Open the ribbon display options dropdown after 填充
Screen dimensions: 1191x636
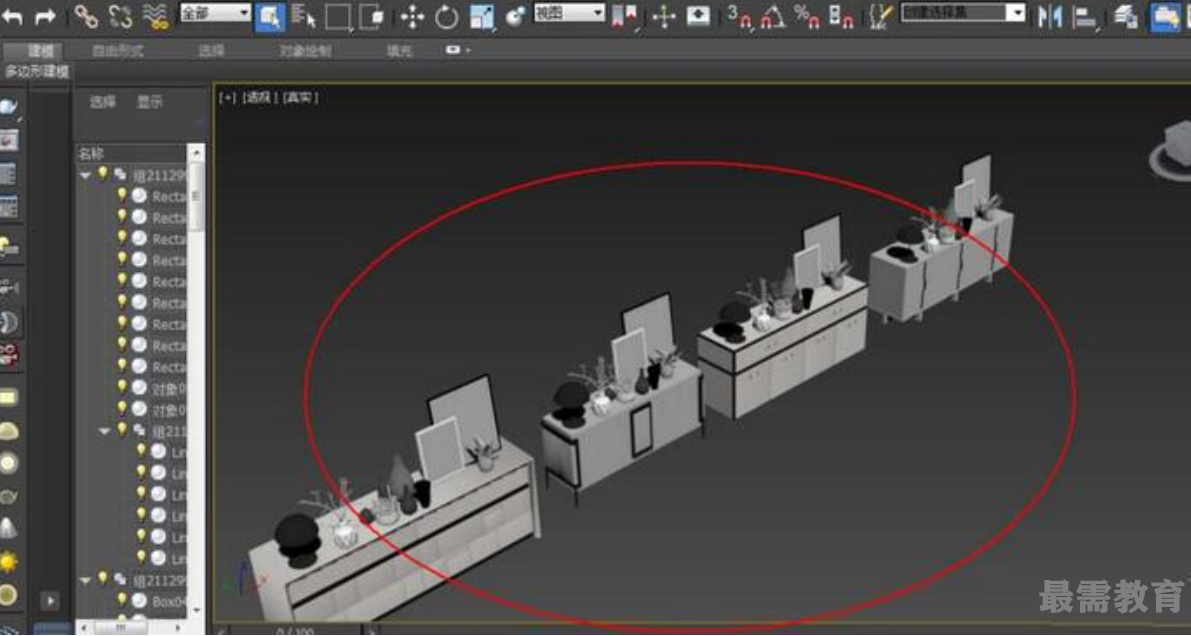point(458,50)
